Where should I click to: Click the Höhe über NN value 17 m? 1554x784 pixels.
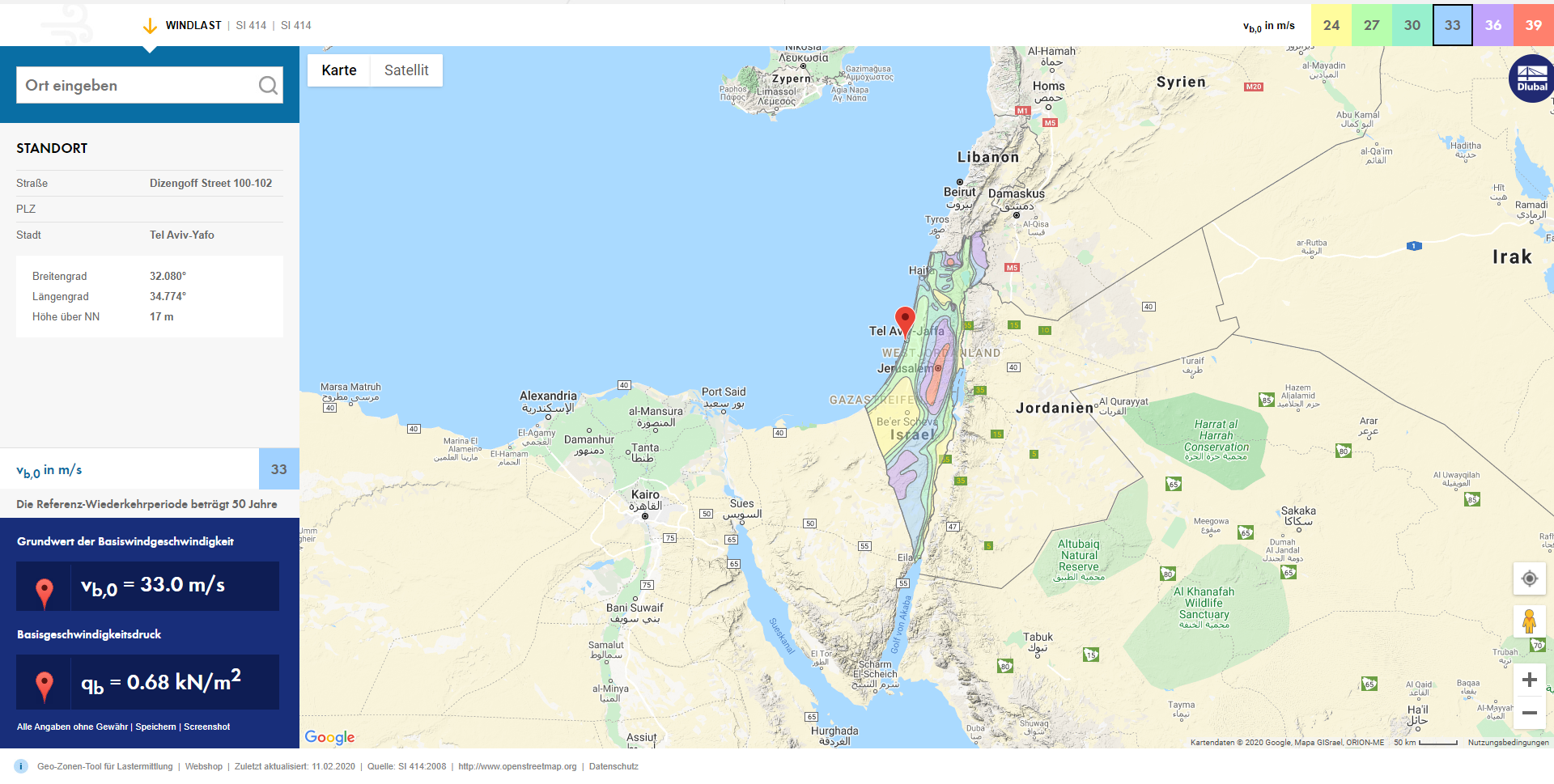point(161,316)
